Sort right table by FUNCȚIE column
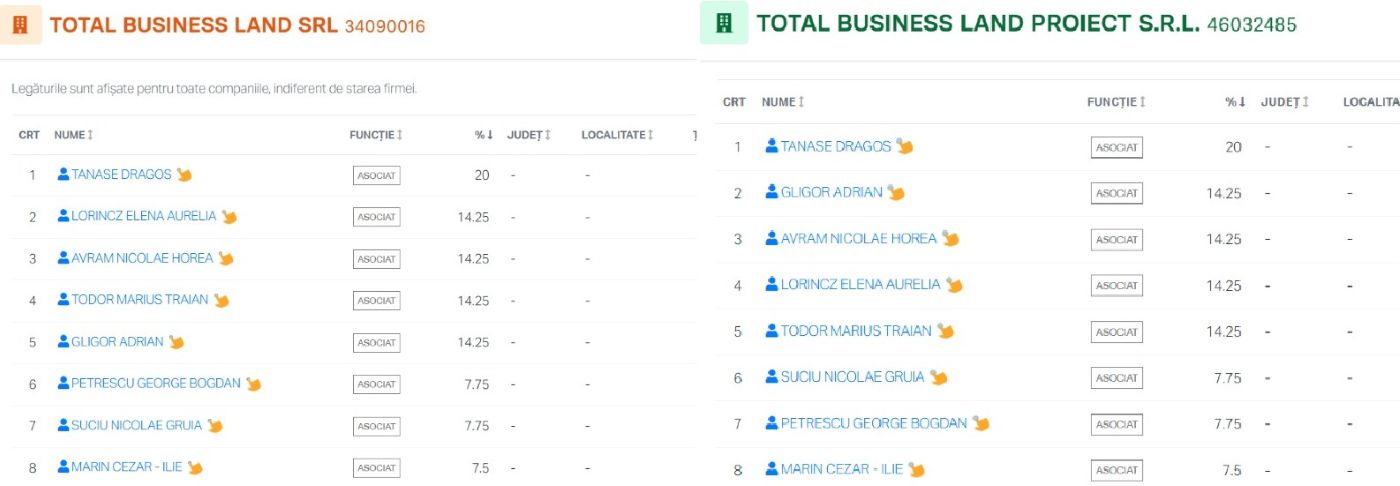Screen dimensions: 1400x486 [1116, 102]
